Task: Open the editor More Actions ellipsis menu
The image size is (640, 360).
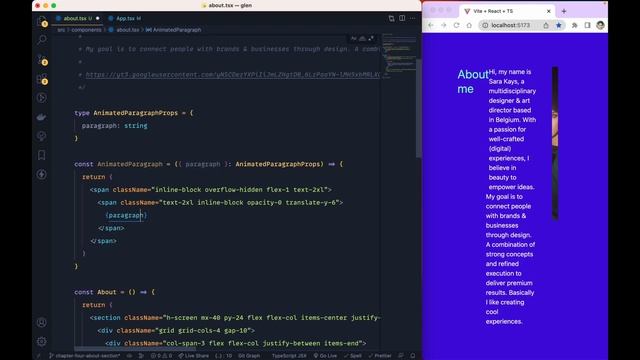Action: 413,18
